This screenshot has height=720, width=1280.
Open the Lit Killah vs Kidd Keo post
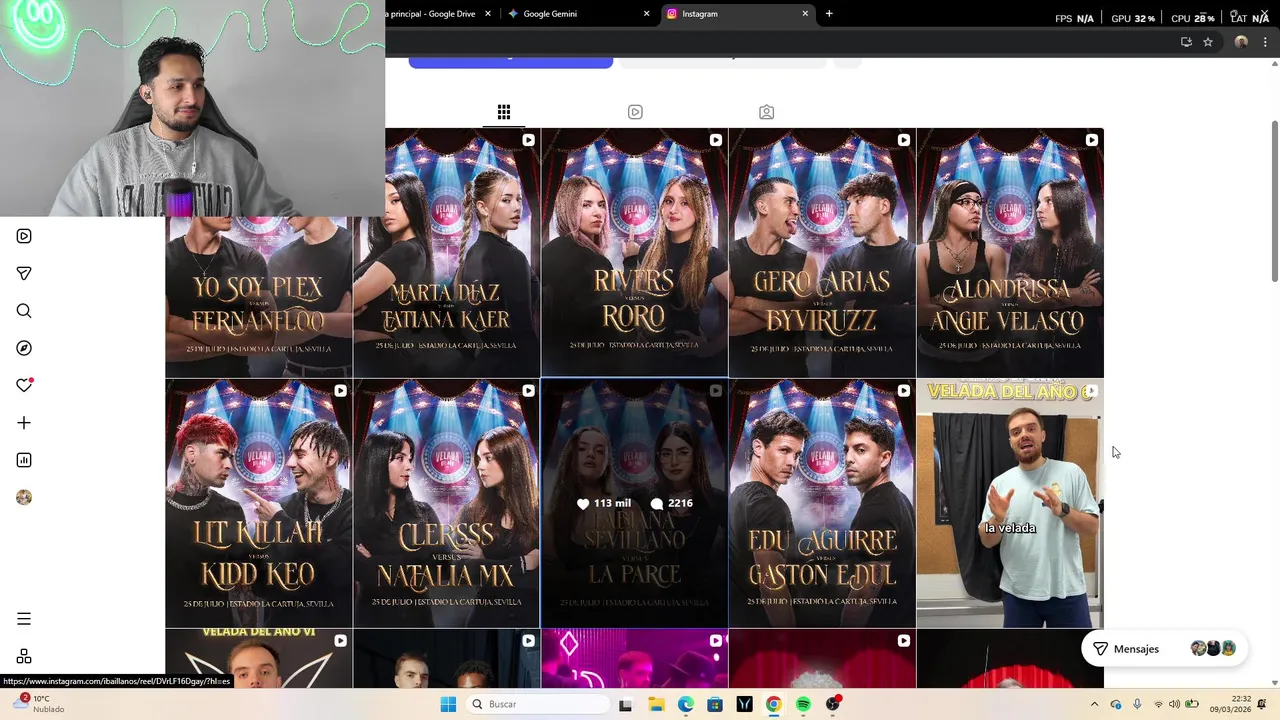tap(259, 503)
